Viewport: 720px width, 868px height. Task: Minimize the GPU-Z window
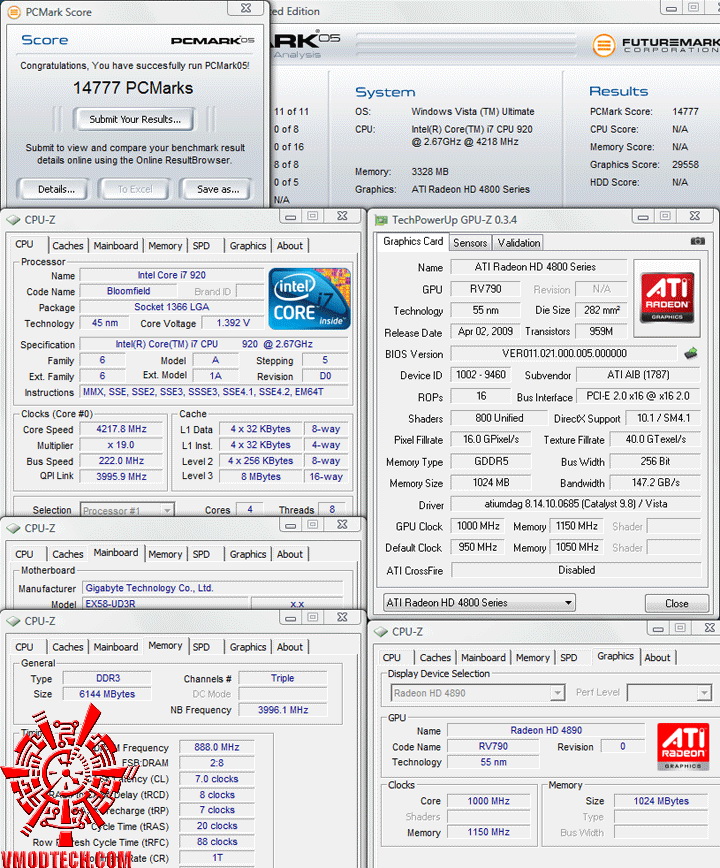click(643, 217)
